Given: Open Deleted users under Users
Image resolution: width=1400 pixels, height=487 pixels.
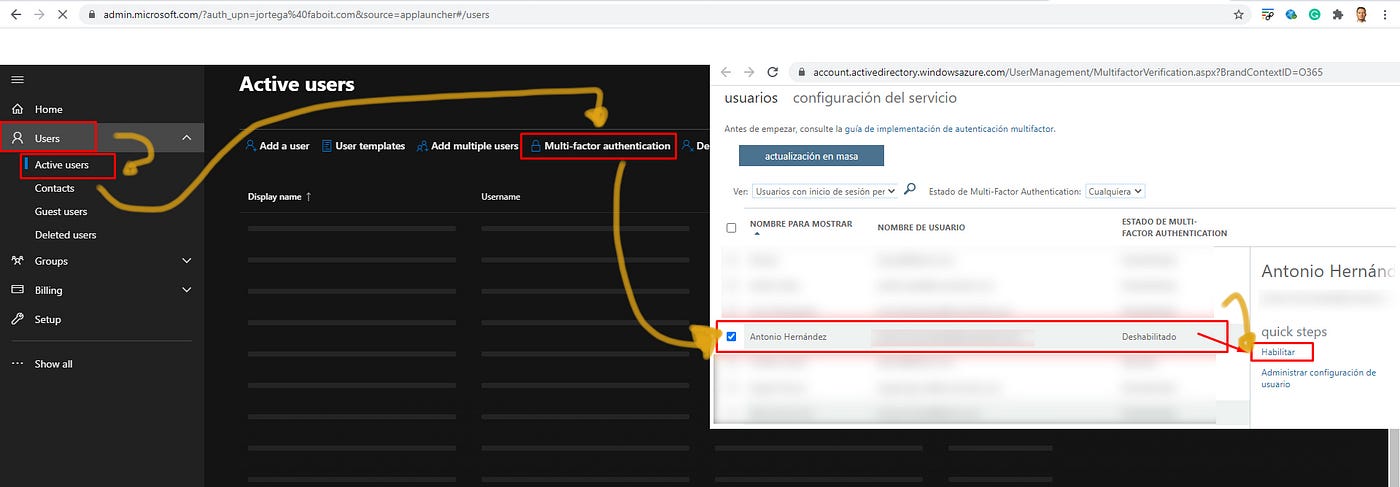Looking at the screenshot, I should pos(65,235).
